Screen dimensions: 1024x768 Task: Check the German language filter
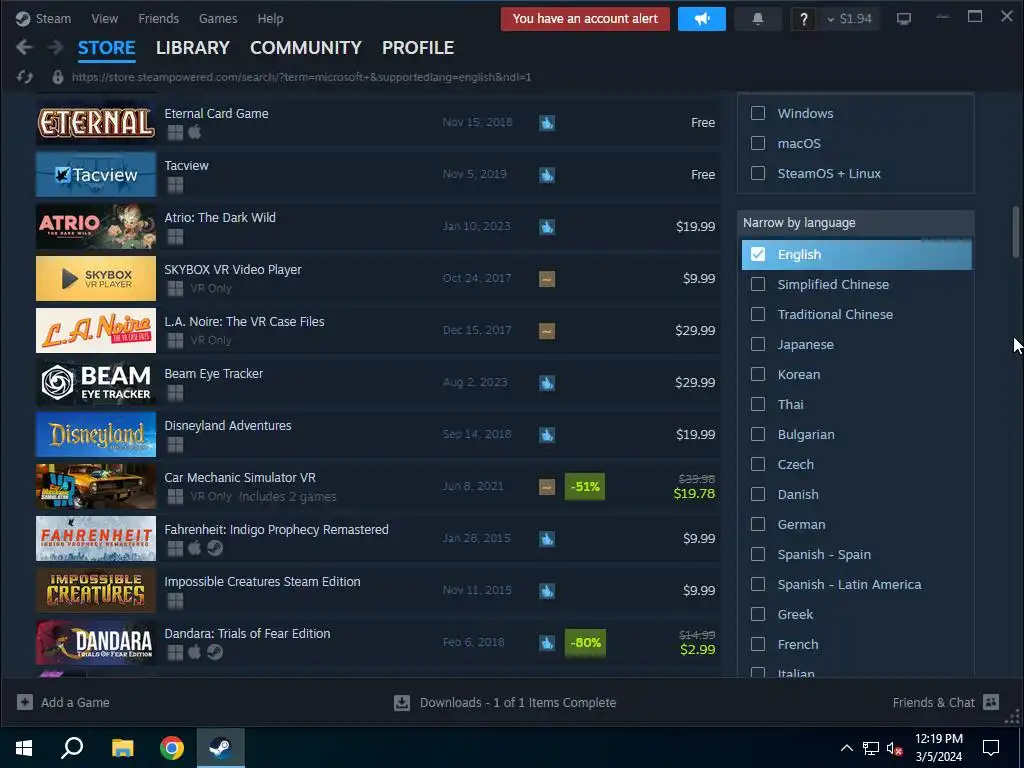pyautogui.click(x=758, y=524)
